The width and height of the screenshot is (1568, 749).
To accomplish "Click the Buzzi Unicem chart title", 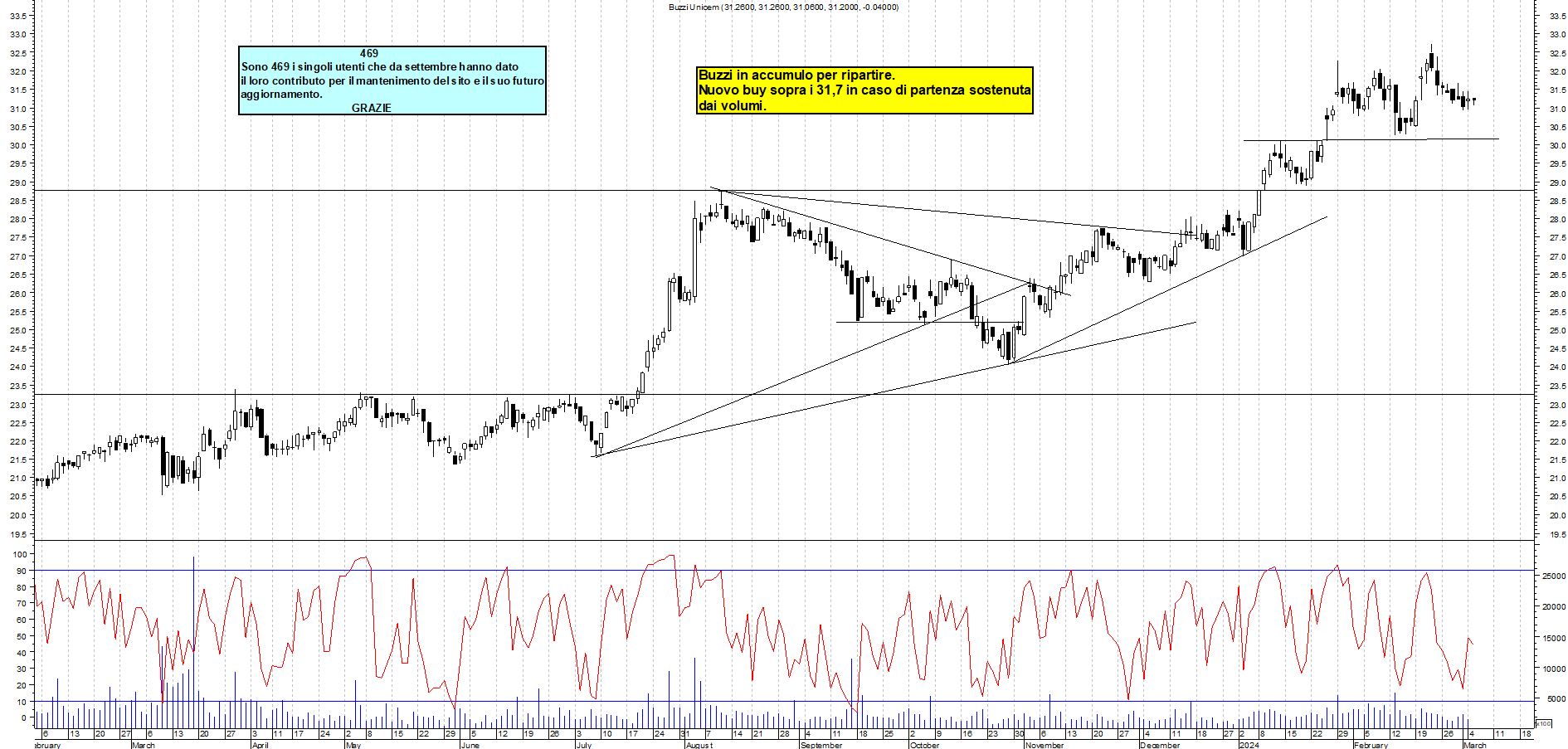I will [783, 7].
